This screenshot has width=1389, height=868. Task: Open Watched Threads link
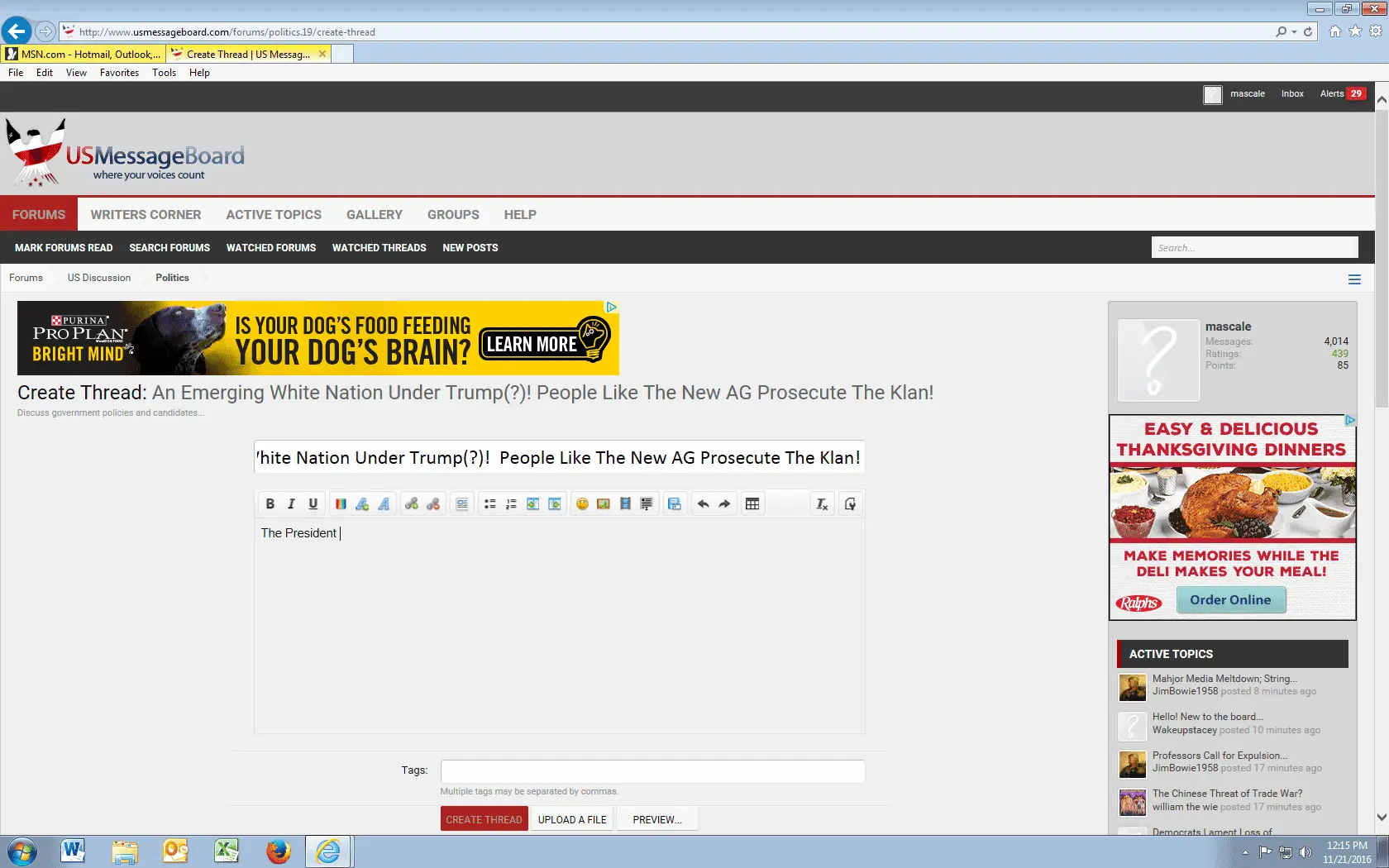(x=379, y=247)
